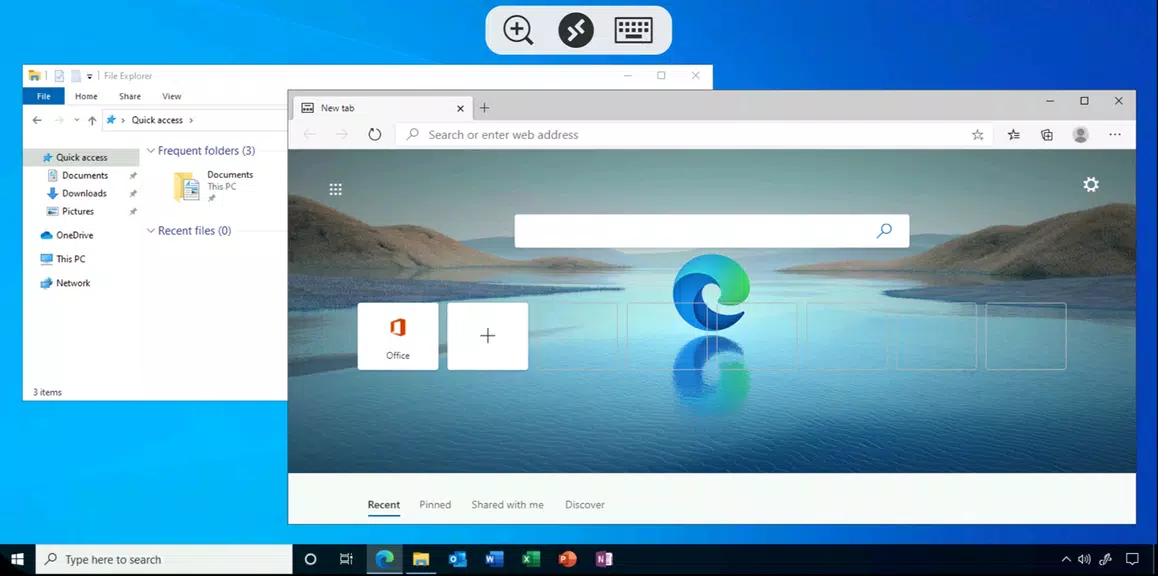Viewport: 1158px width, 576px height.
Task: Unpin Downloads from Quick access
Action: [132, 193]
